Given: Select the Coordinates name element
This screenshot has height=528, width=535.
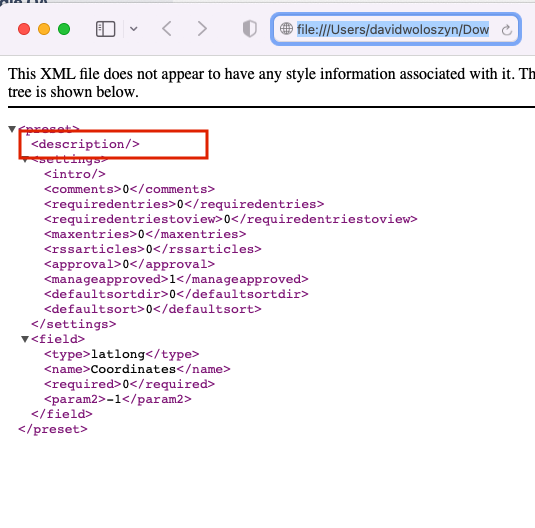Looking at the screenshot, I should [x=137, y=369].
